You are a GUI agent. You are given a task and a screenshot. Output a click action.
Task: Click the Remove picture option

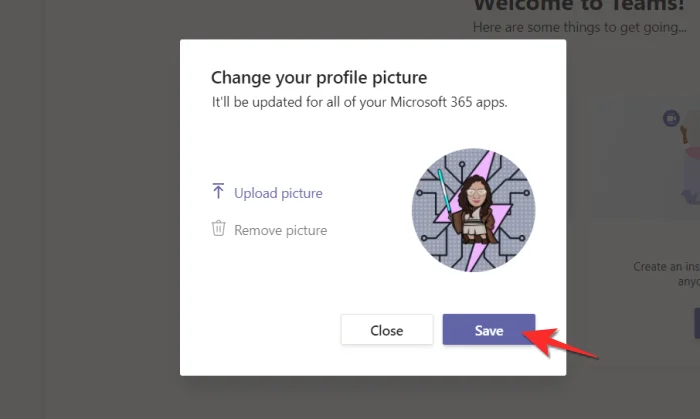280,230
